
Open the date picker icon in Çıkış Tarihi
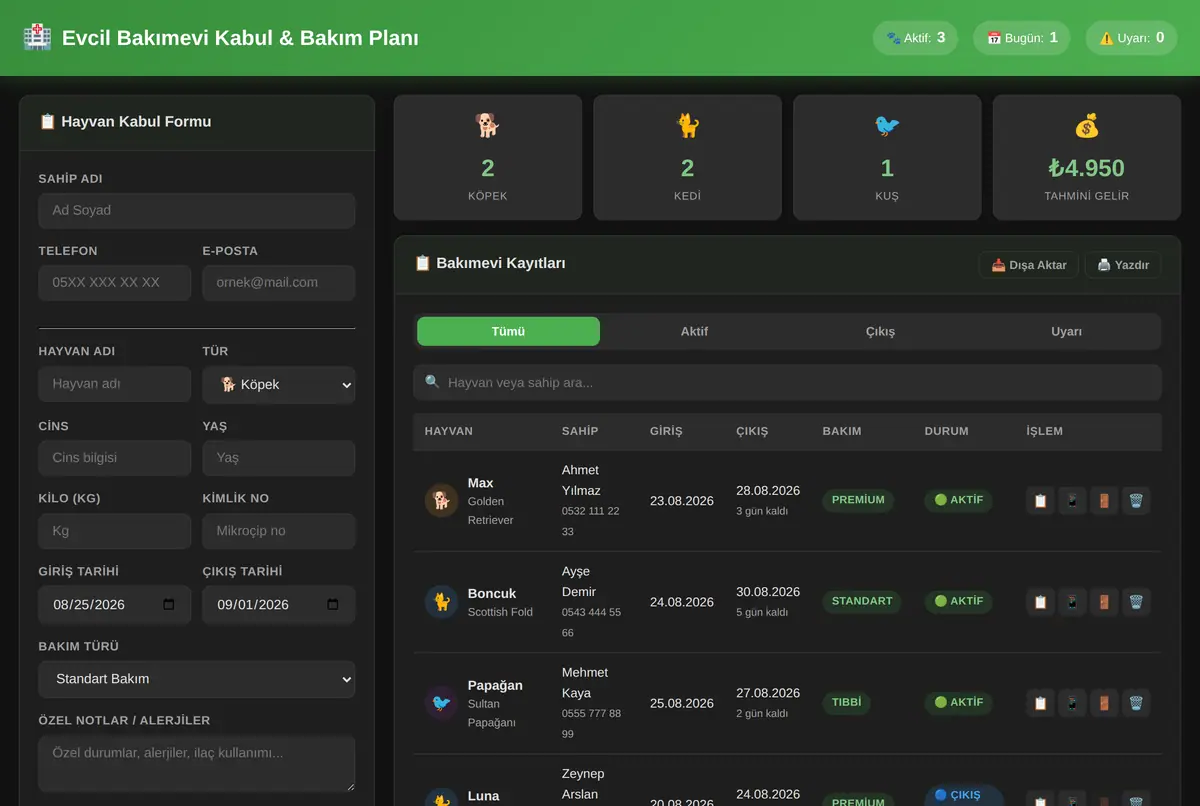pos(333,604)
